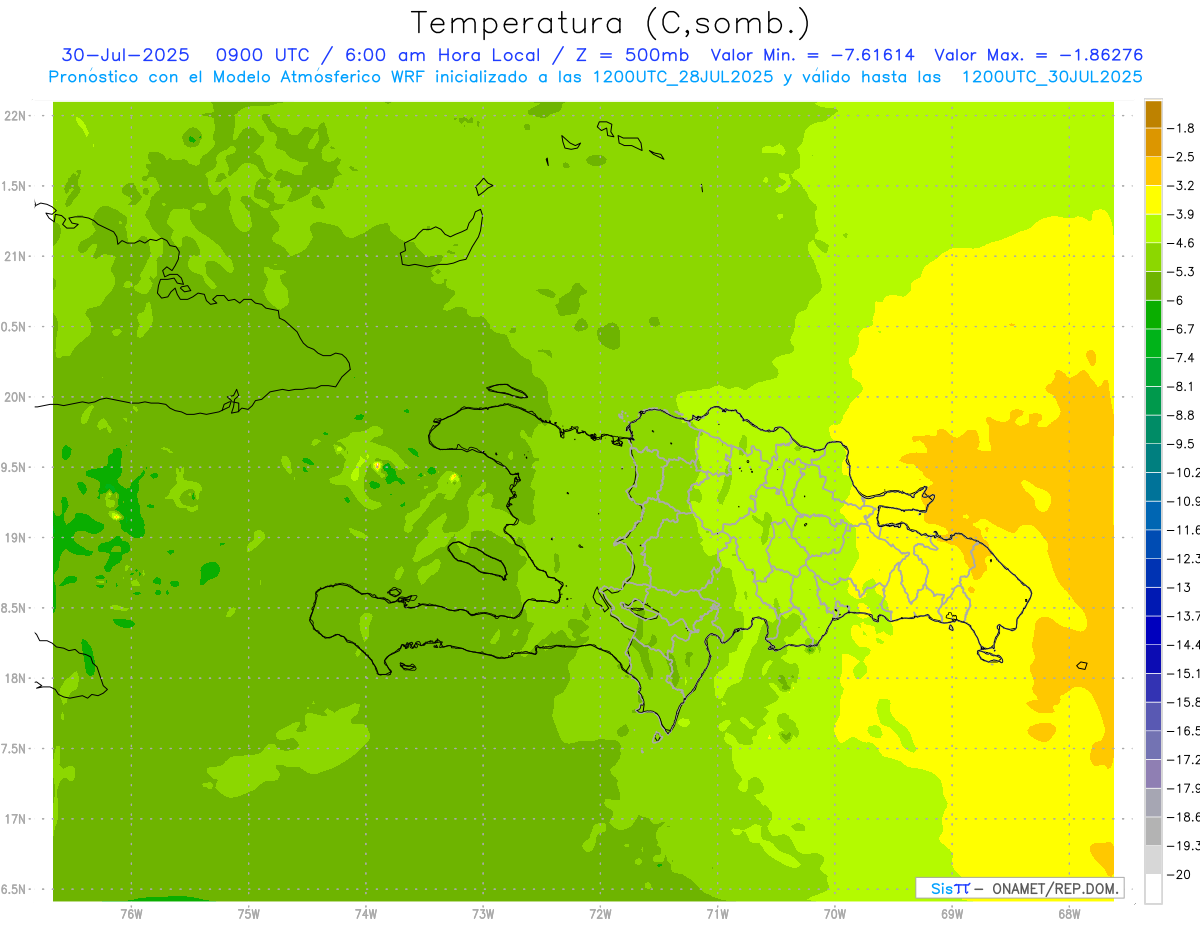Click the 75W longitude axis label
The height and width of the screenshot is (927, 1200).
pos(249,913)
